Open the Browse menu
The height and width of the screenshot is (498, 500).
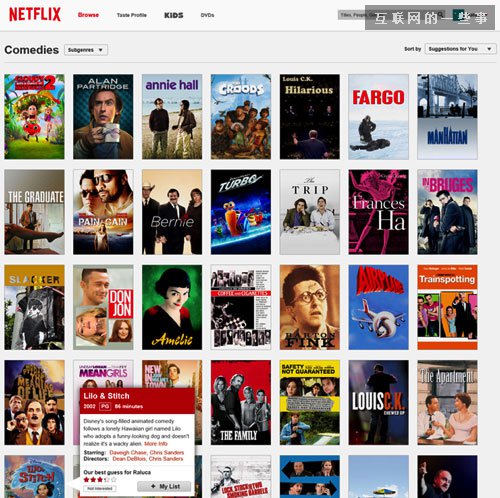pyautogui.click(x=88, y=15)
